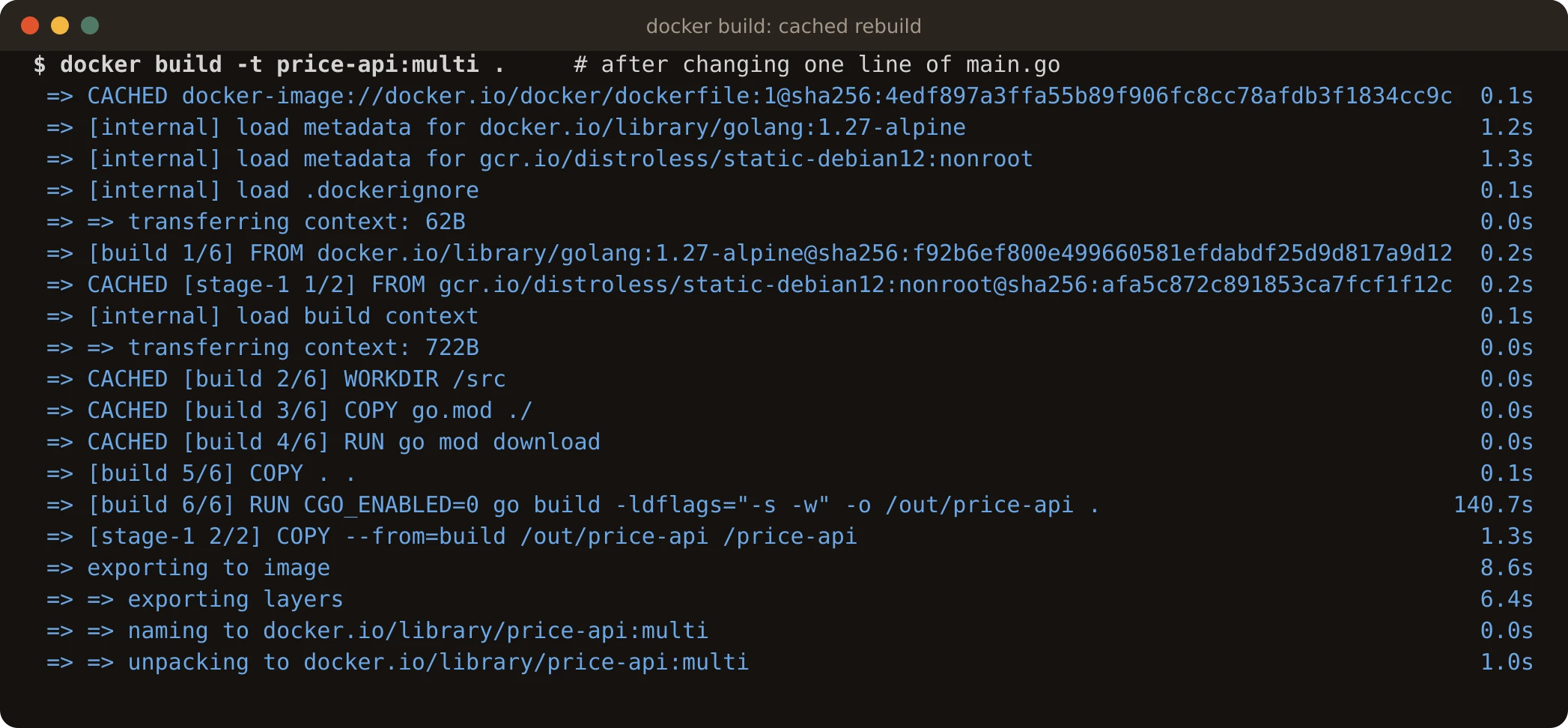Zoom the terminal with the green button
The image size is (1568, 728).
90,25
